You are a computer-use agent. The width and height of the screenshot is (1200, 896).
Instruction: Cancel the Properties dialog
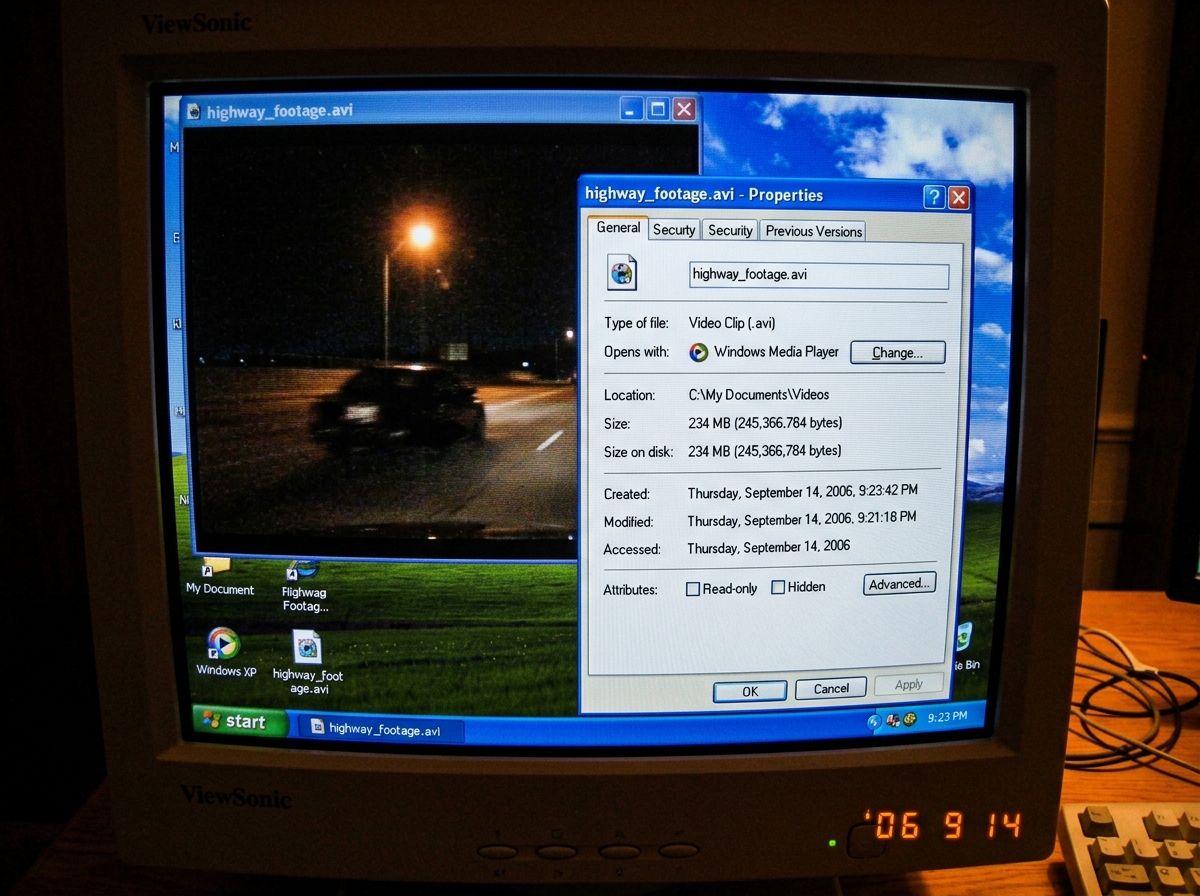(831, 689)
